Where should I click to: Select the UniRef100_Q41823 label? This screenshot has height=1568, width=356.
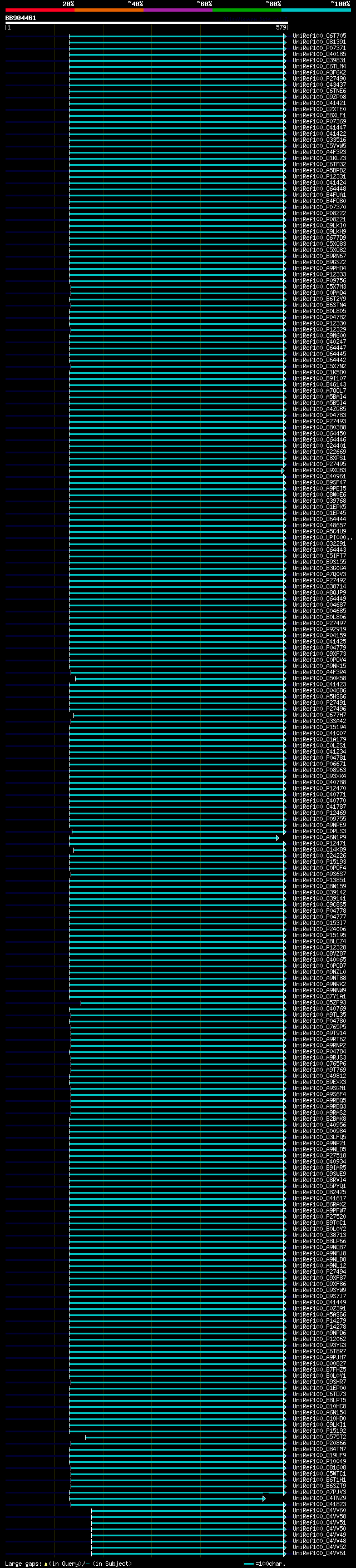319,1504
